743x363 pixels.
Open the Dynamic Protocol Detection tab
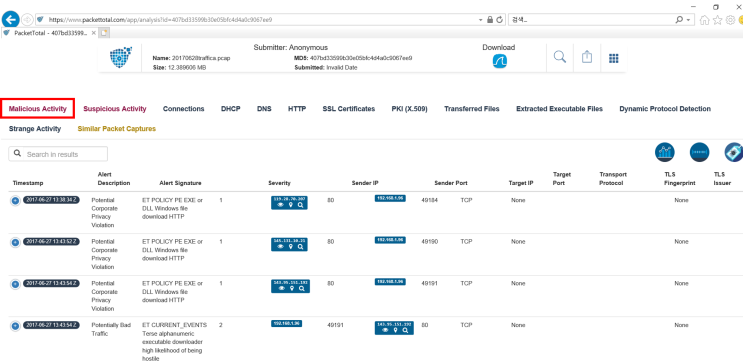tap(665, 109)
